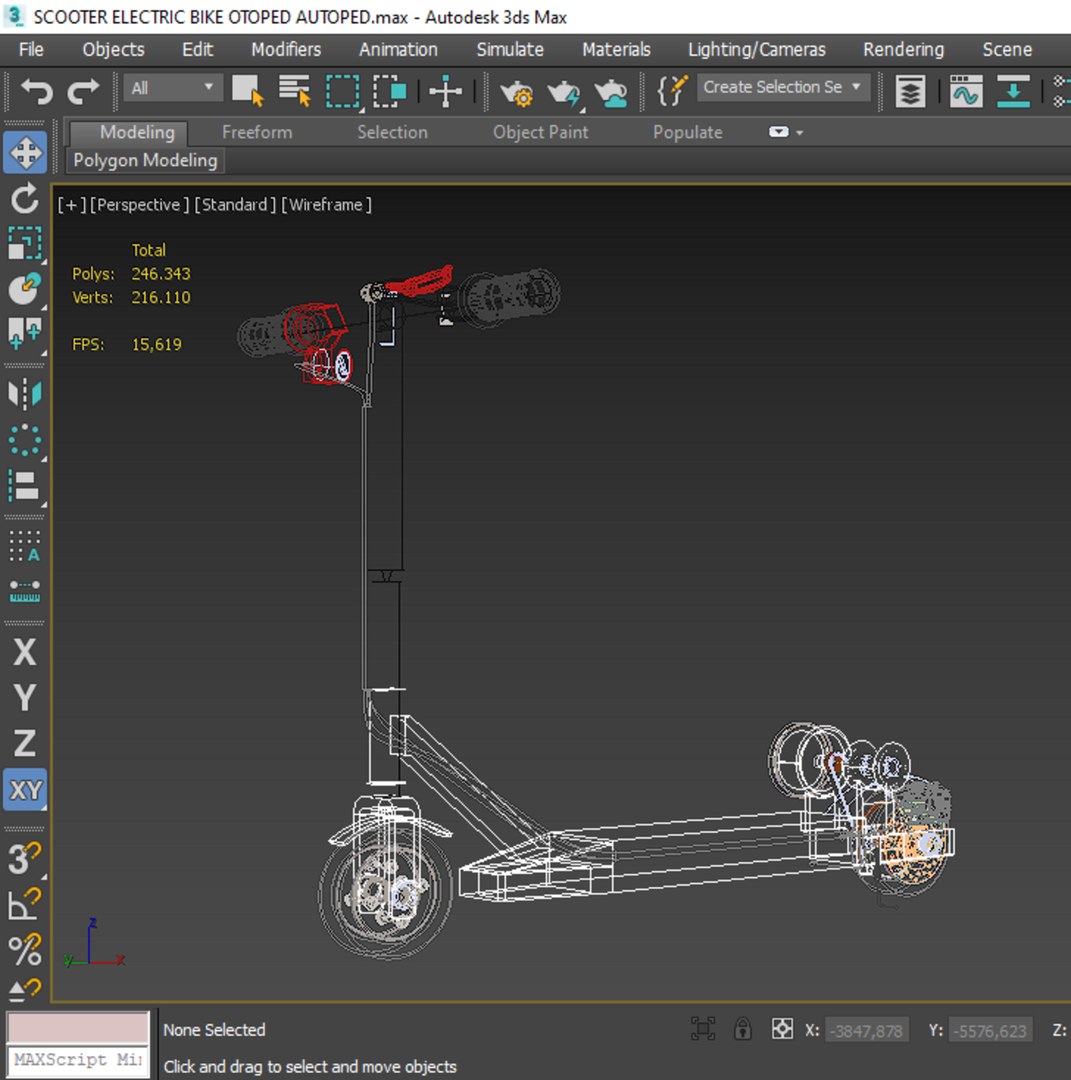Open the All selection filter dropdown
The image size is (1071, 1080).
coord(173,88)
